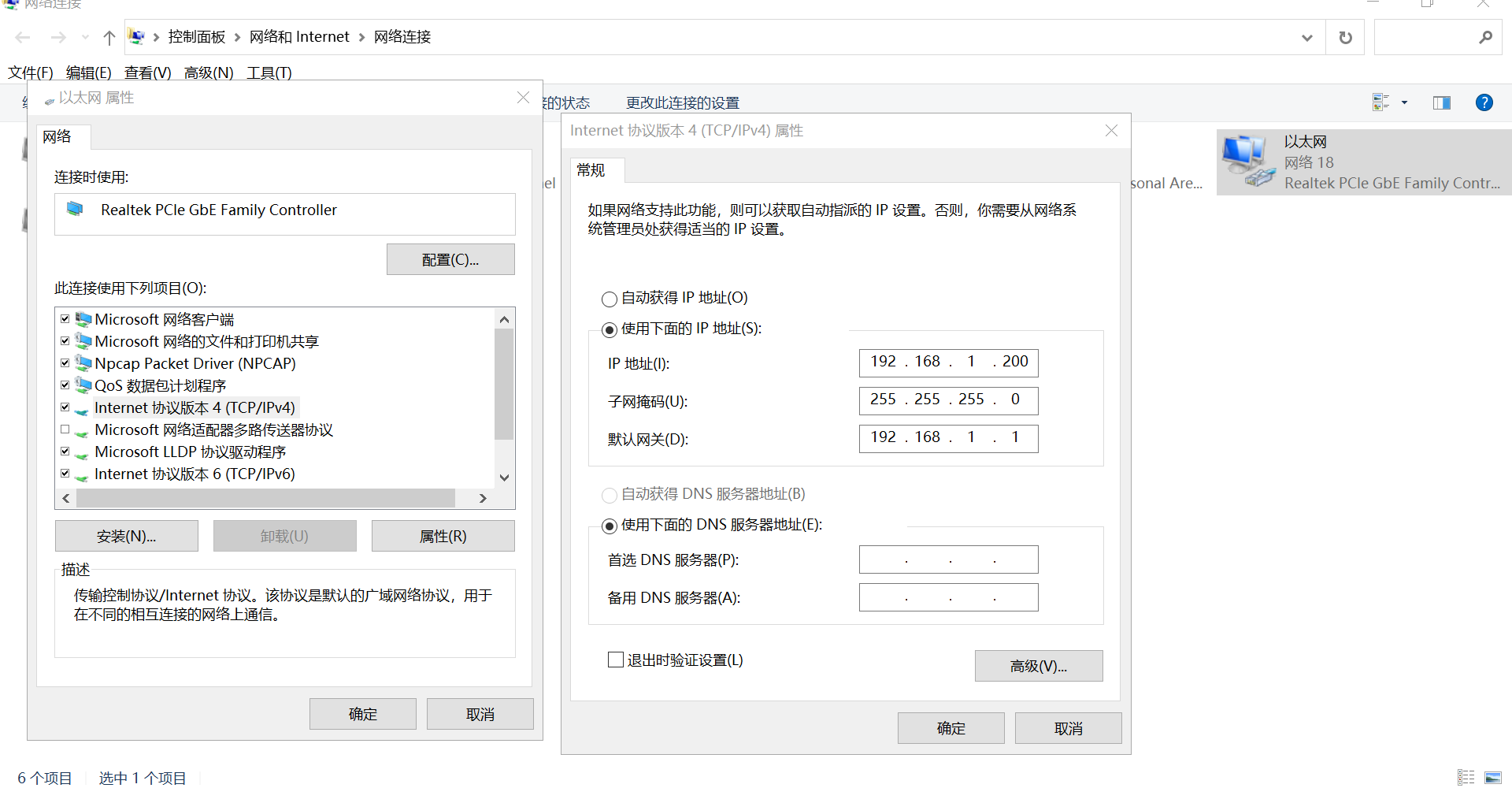The image size is (1512, 788).
Task: Click the 首选 DNS 服务器 input field
Action: 948,559
